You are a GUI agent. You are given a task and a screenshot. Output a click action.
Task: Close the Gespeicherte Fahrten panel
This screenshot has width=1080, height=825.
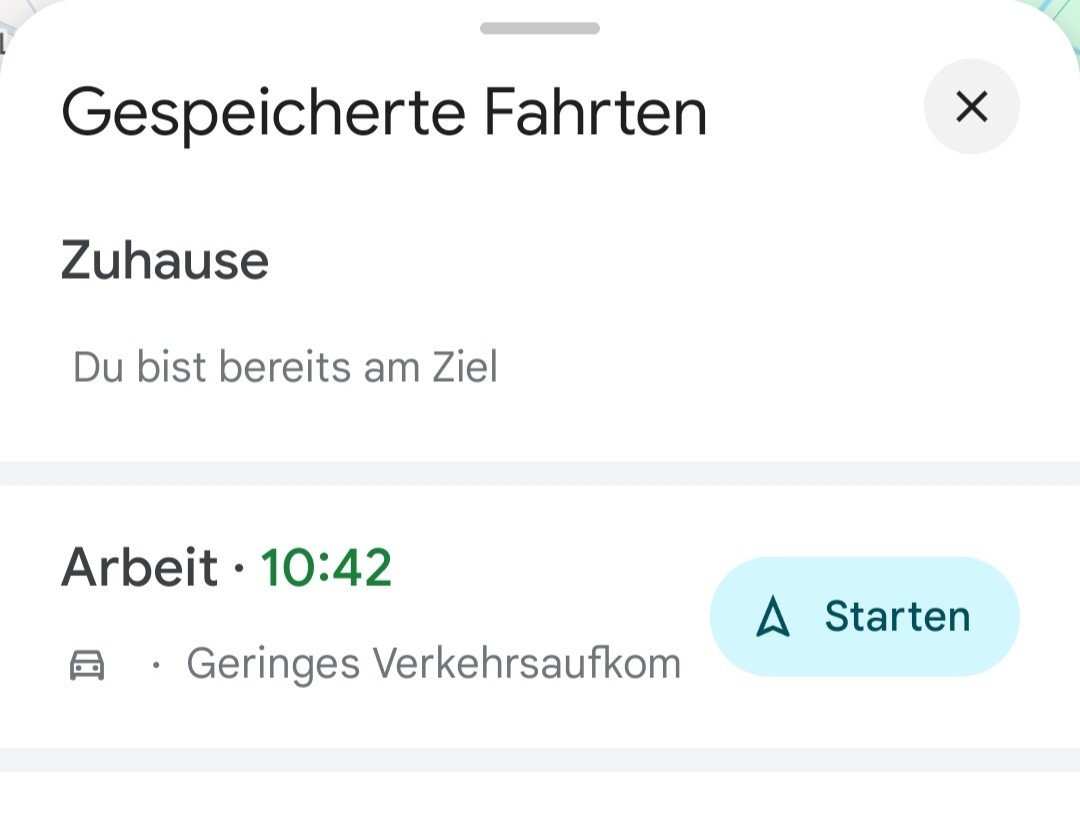point(971,106)
